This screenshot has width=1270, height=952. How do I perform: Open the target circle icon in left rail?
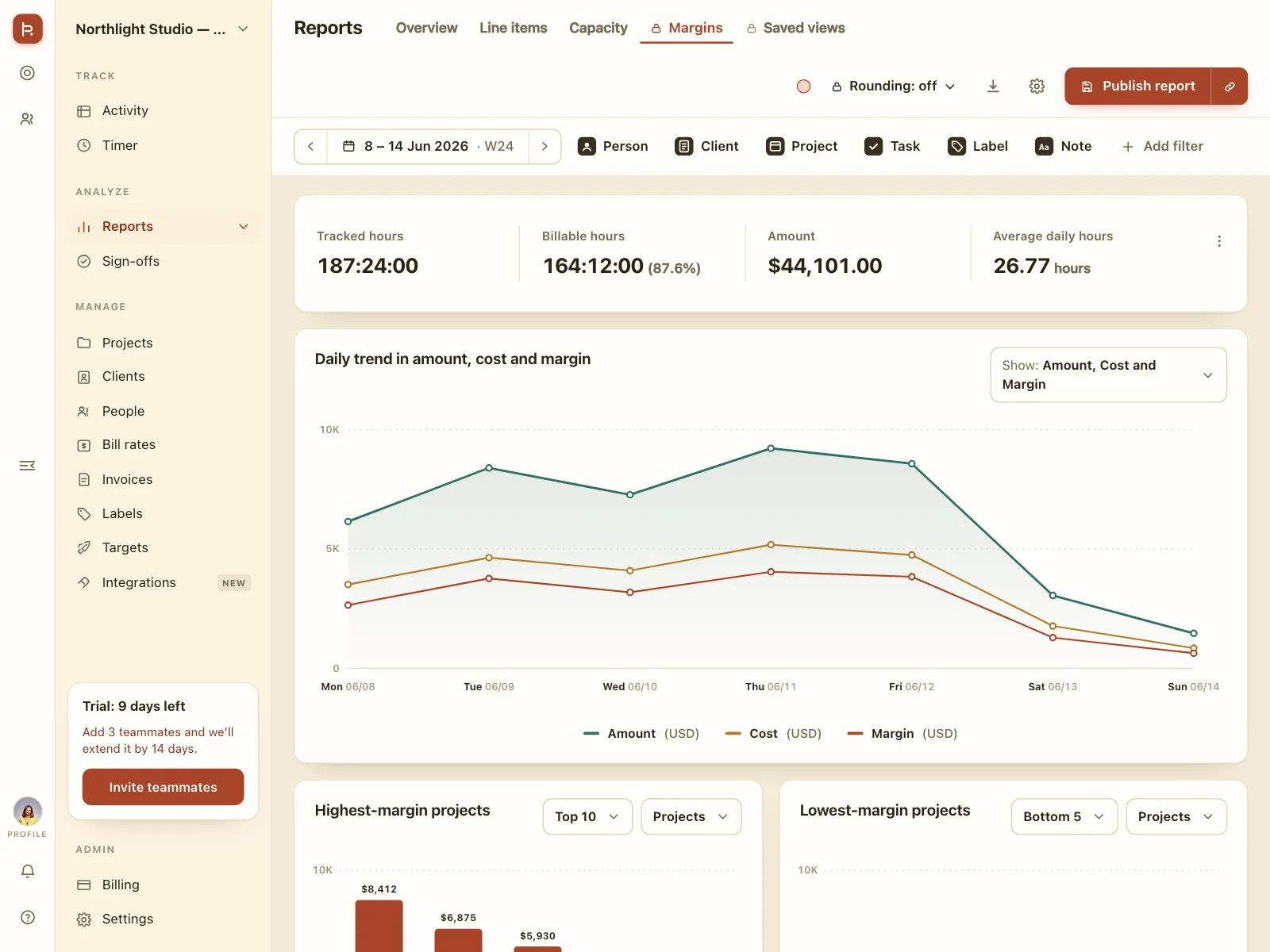(27, 73)
